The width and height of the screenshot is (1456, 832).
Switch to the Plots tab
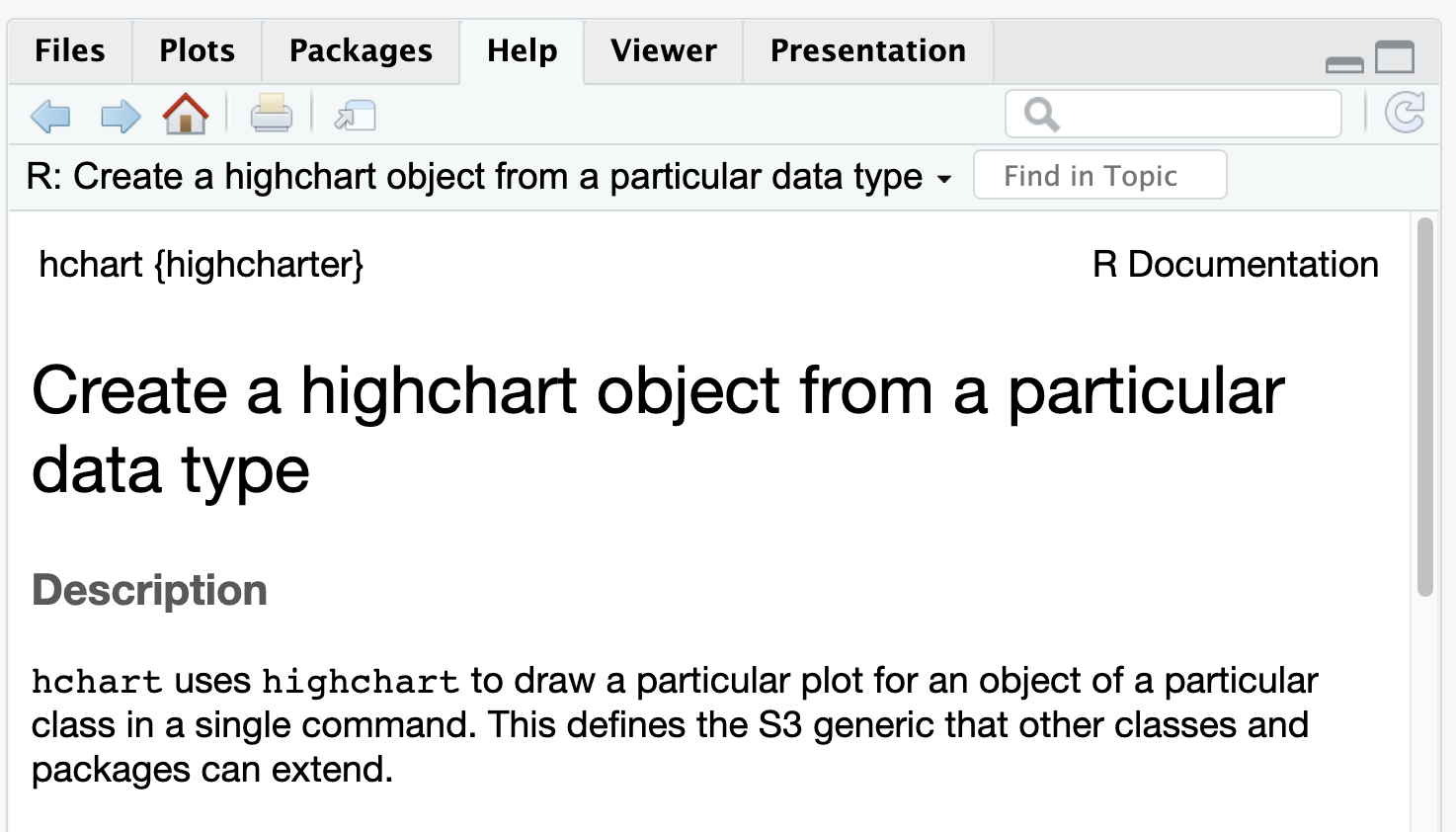point(197,50)
